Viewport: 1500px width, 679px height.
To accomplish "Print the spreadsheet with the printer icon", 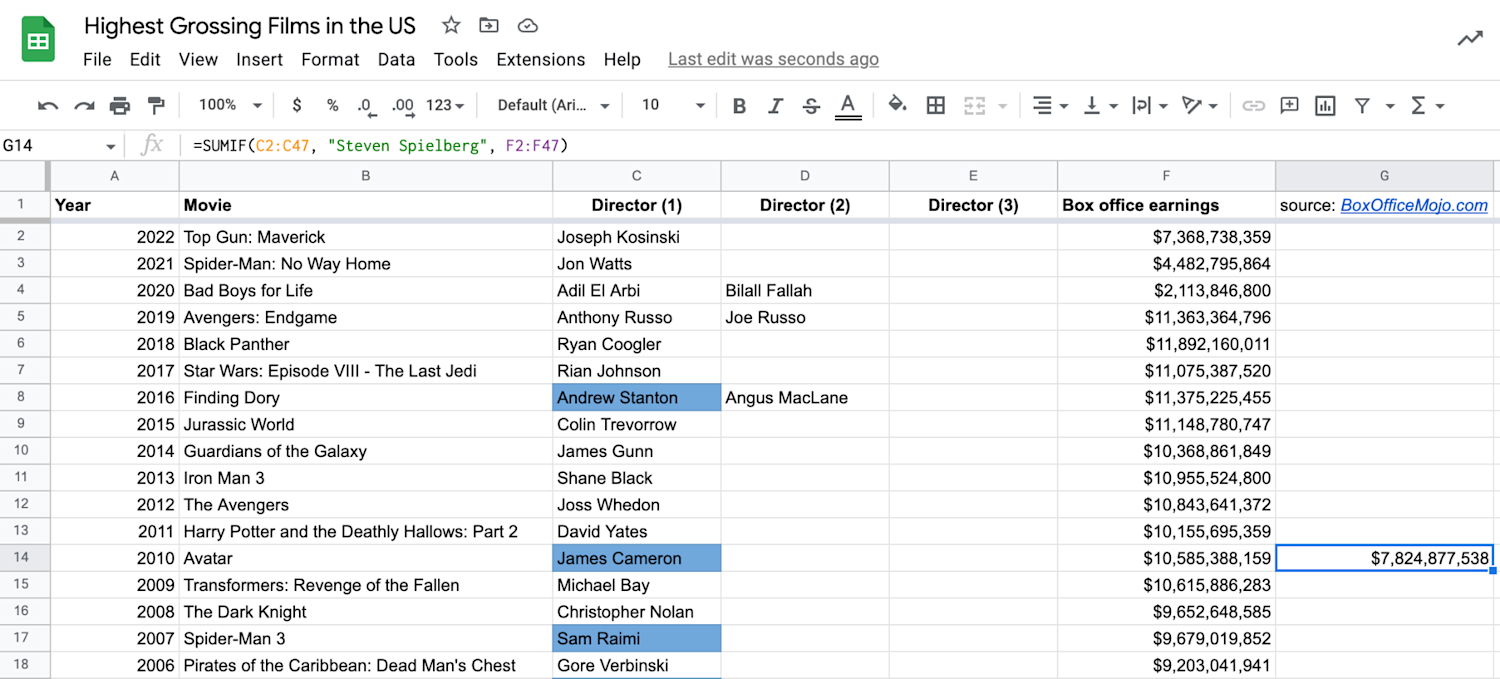I will pyautogui.click(x=120, y=105).
